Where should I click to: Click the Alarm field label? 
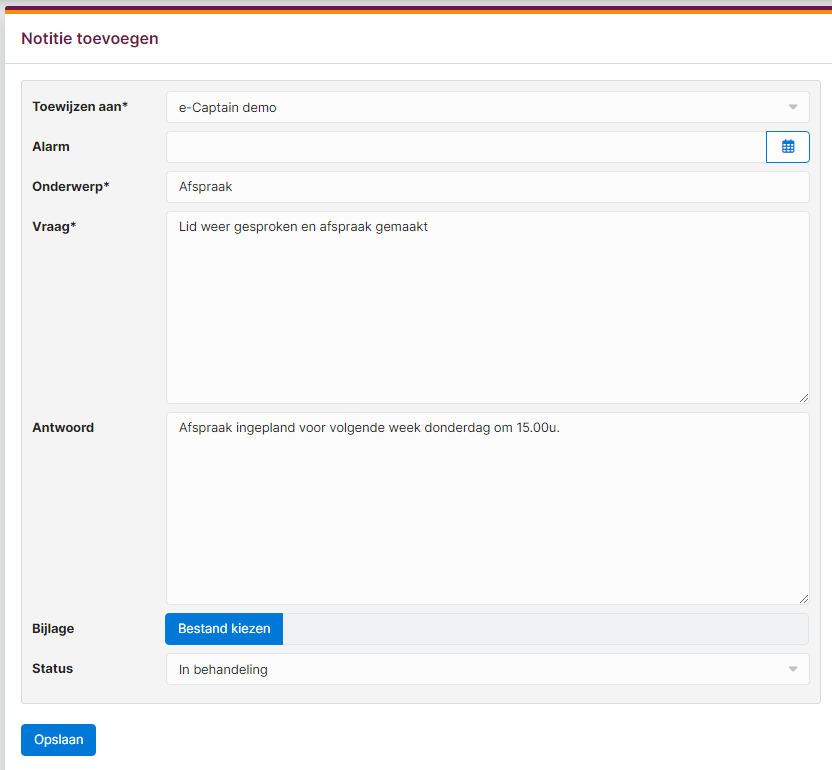point(51,147)
